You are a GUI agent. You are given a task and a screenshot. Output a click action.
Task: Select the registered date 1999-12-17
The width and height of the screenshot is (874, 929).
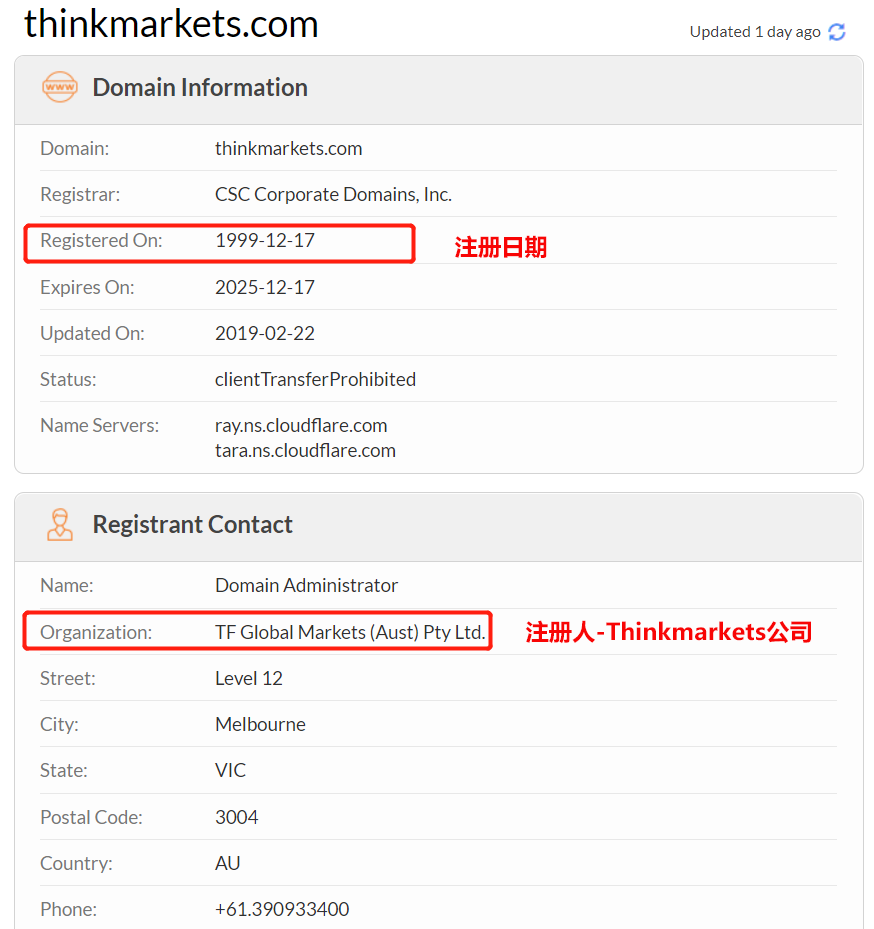tap(265, 241)
